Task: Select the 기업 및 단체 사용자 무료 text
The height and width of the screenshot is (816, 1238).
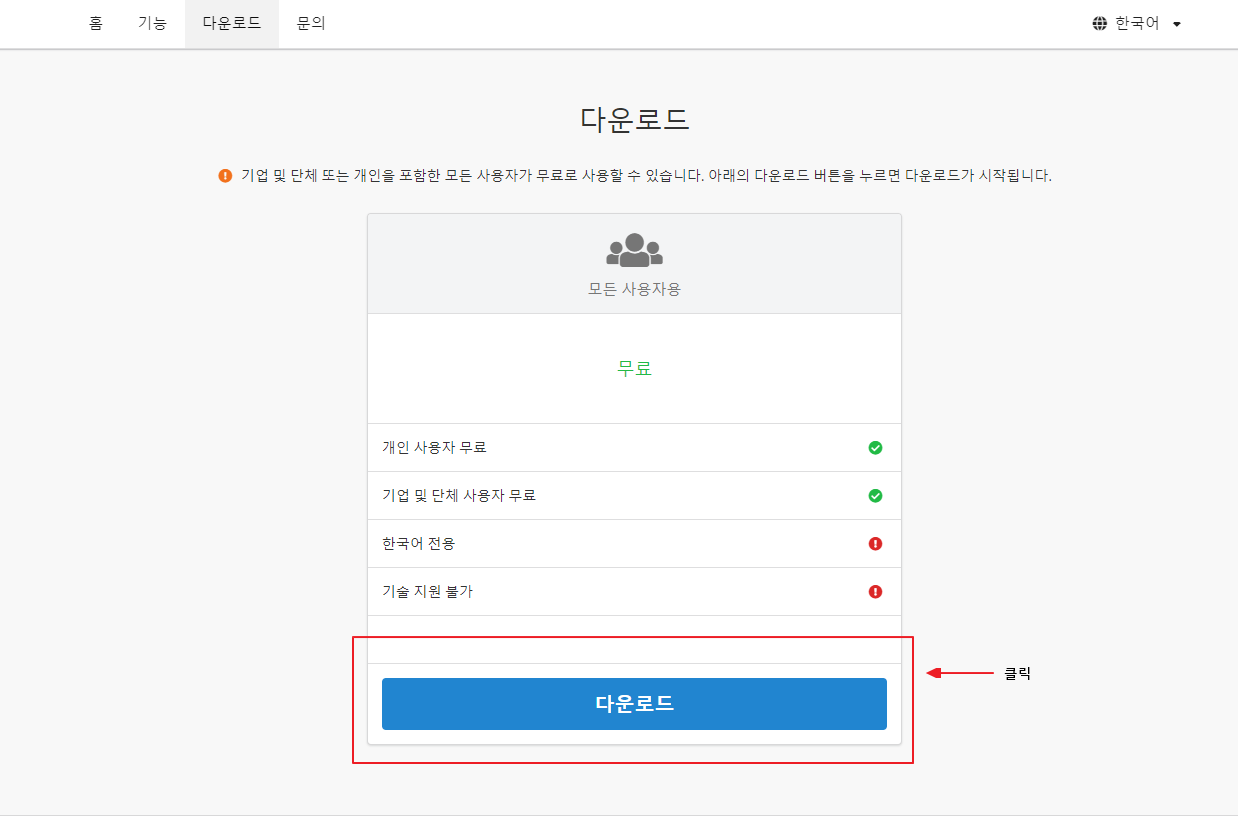Action: tap(459, 495)
